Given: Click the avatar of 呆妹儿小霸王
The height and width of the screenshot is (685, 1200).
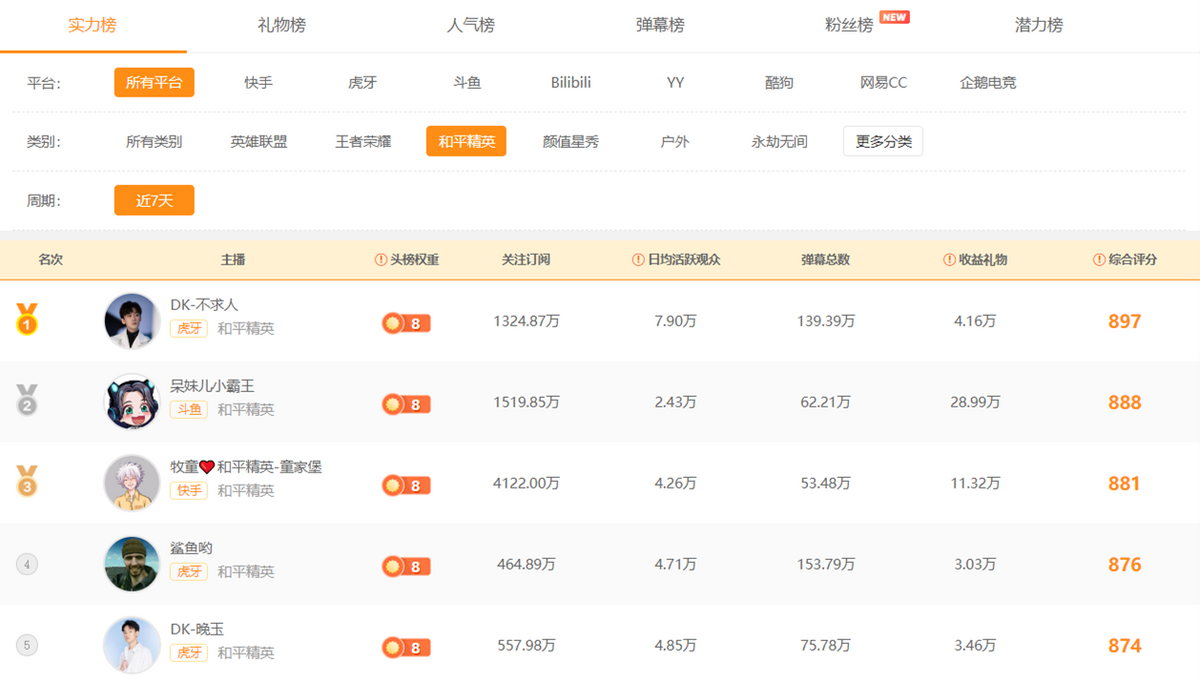Looking at the screenshot, I should (x=131, y=401).
